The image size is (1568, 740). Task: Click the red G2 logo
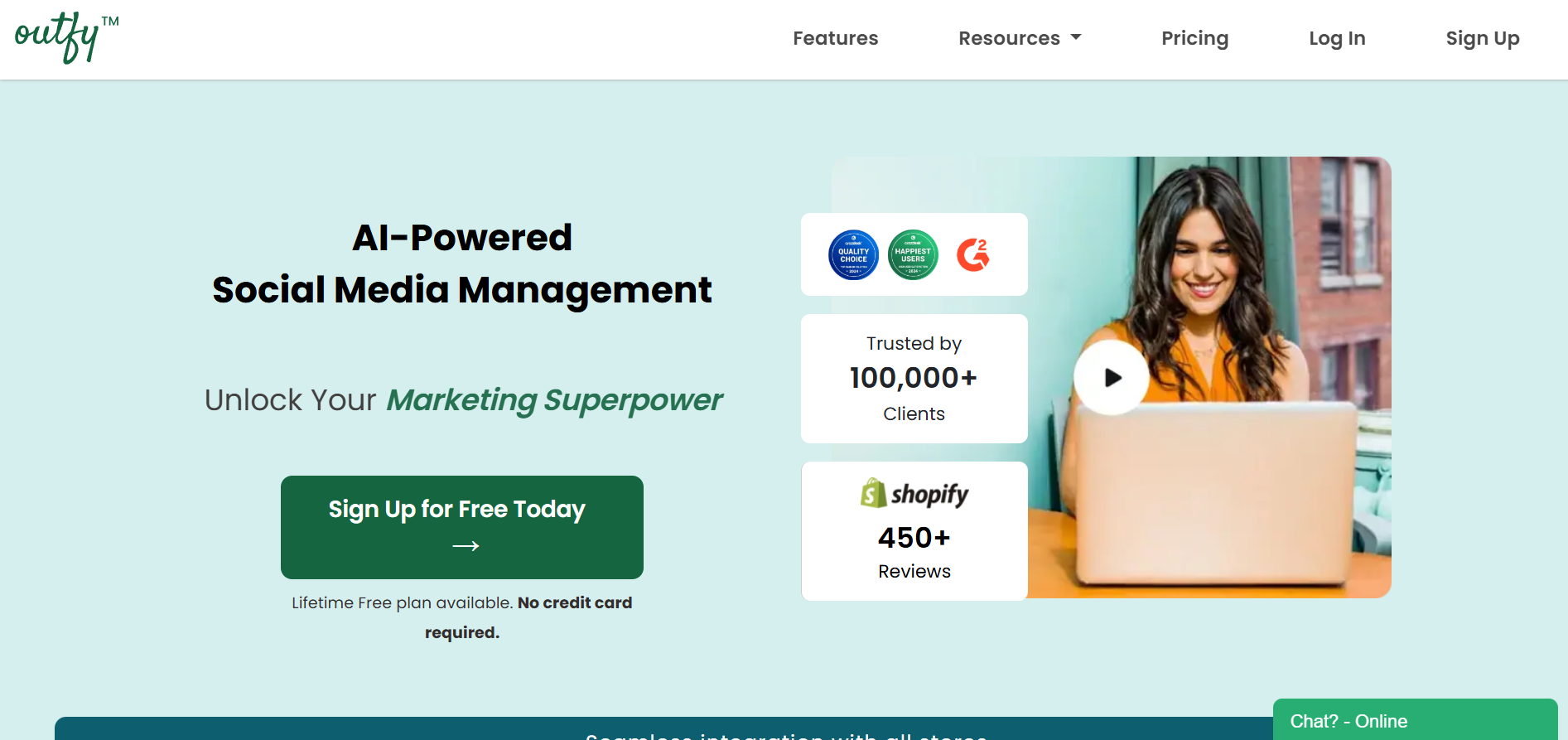coord(973,254)
